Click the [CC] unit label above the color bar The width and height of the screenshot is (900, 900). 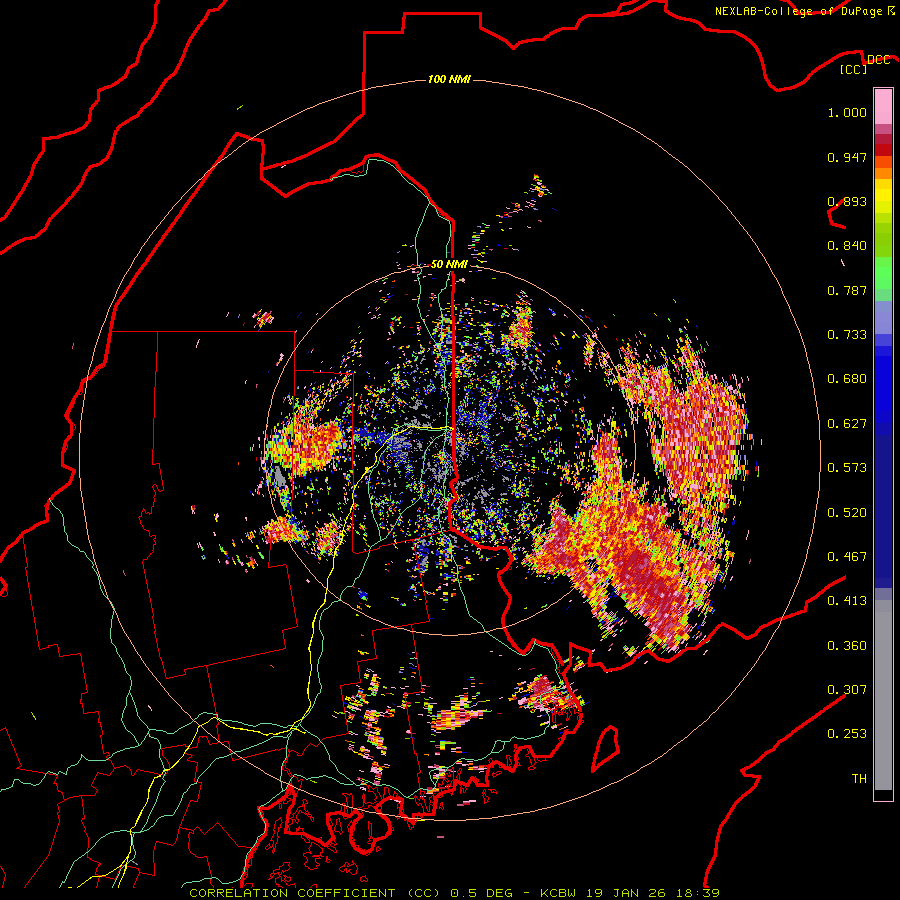(x=854, y=69)
